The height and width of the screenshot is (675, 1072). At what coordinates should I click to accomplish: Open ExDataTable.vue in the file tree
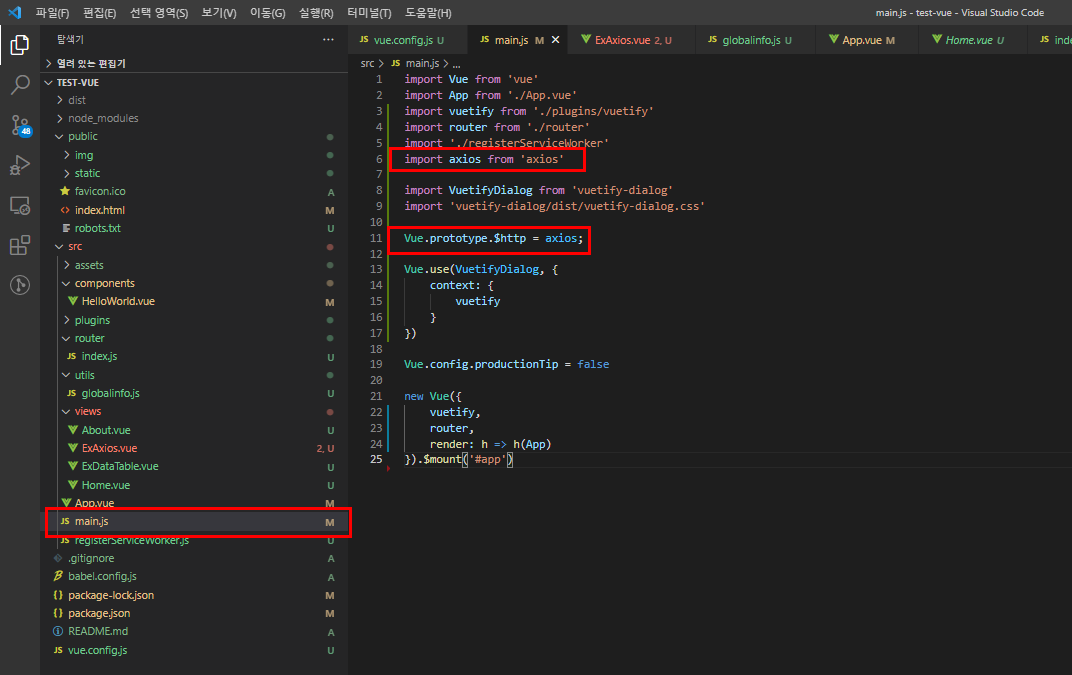[194, 466]
